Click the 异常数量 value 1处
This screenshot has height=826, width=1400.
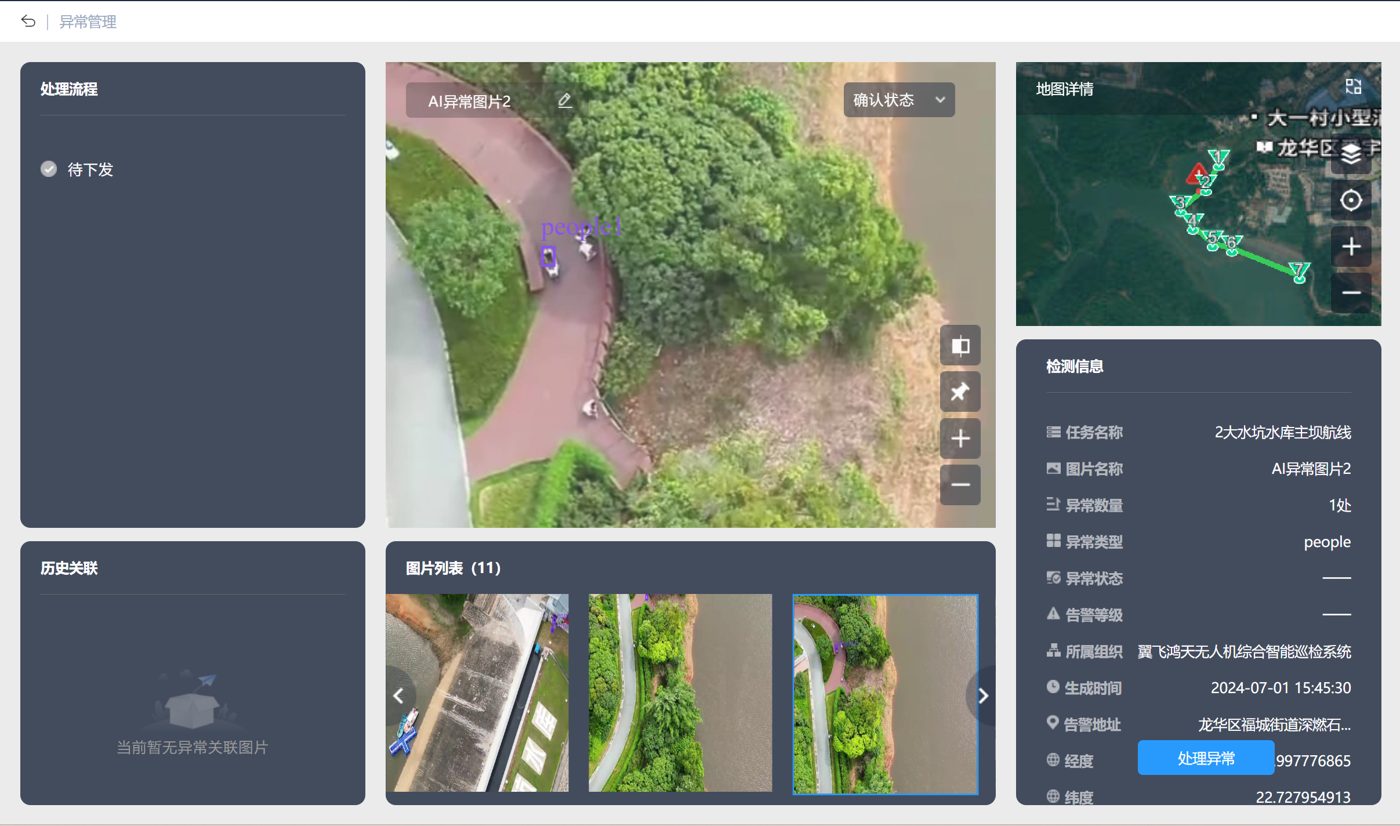[1340, 505]
